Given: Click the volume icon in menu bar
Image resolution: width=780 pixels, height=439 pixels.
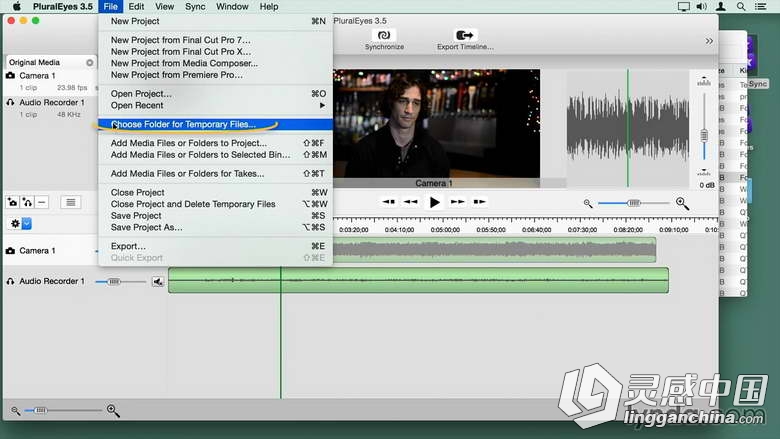Looking at the screenshot, I should coord(702,6).
